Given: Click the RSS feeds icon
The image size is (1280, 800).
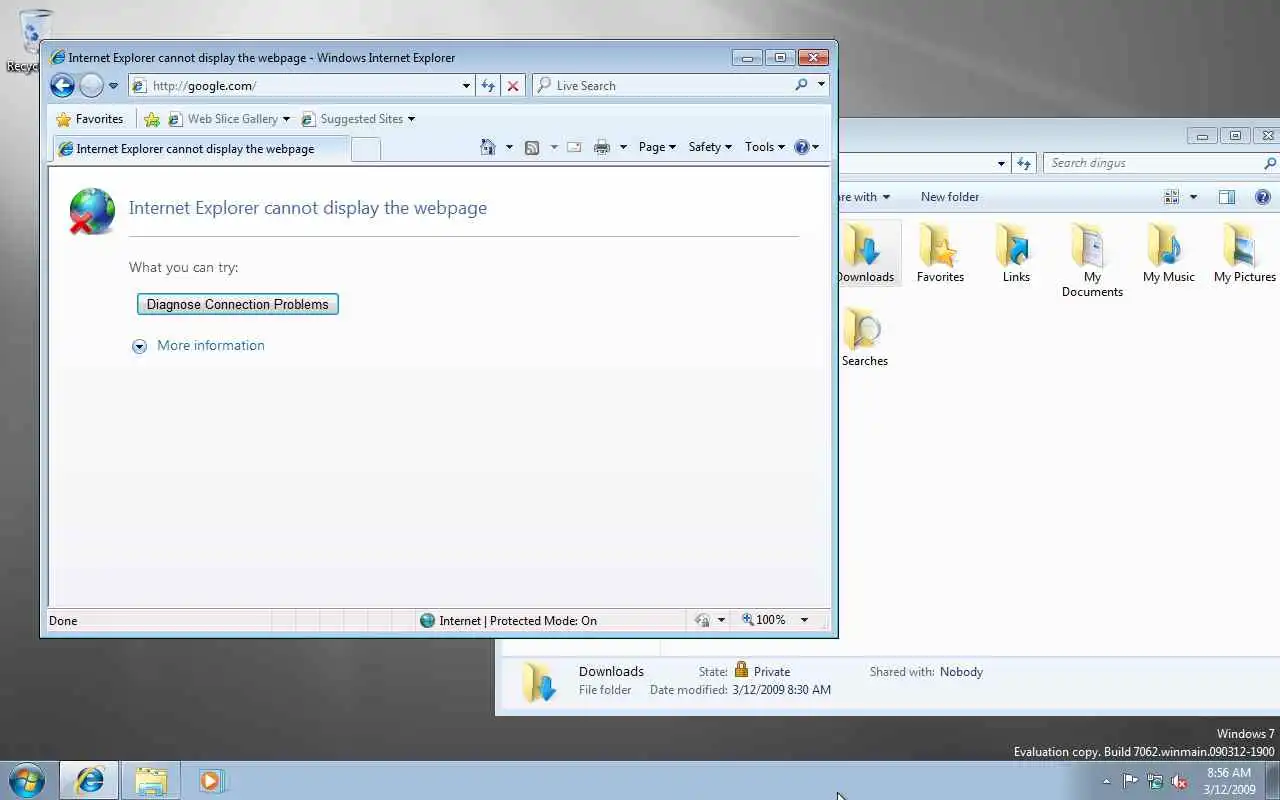Looking at the screenshot, I should coord(532,147).
